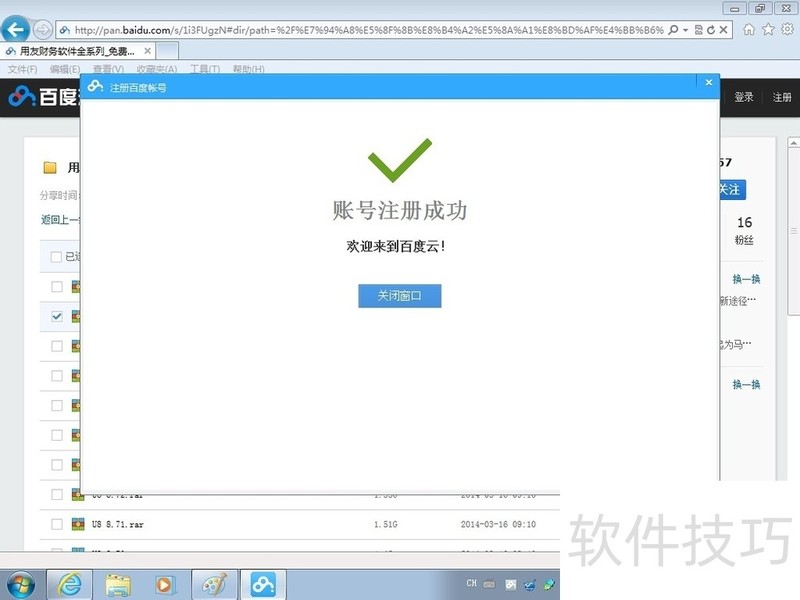Open the IE favorites star icon
This screenshot has height=600, width=800.
point(768,30)
